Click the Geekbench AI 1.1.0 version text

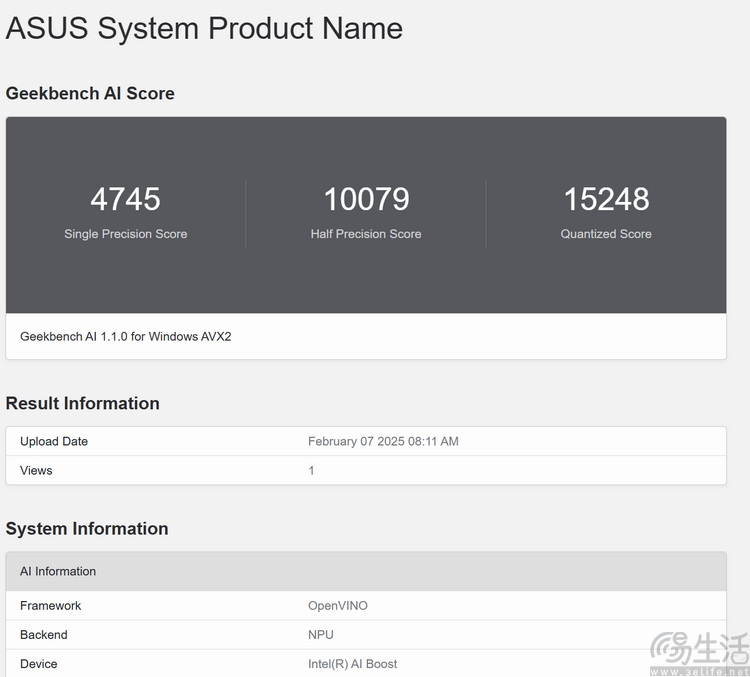point(126,337)
